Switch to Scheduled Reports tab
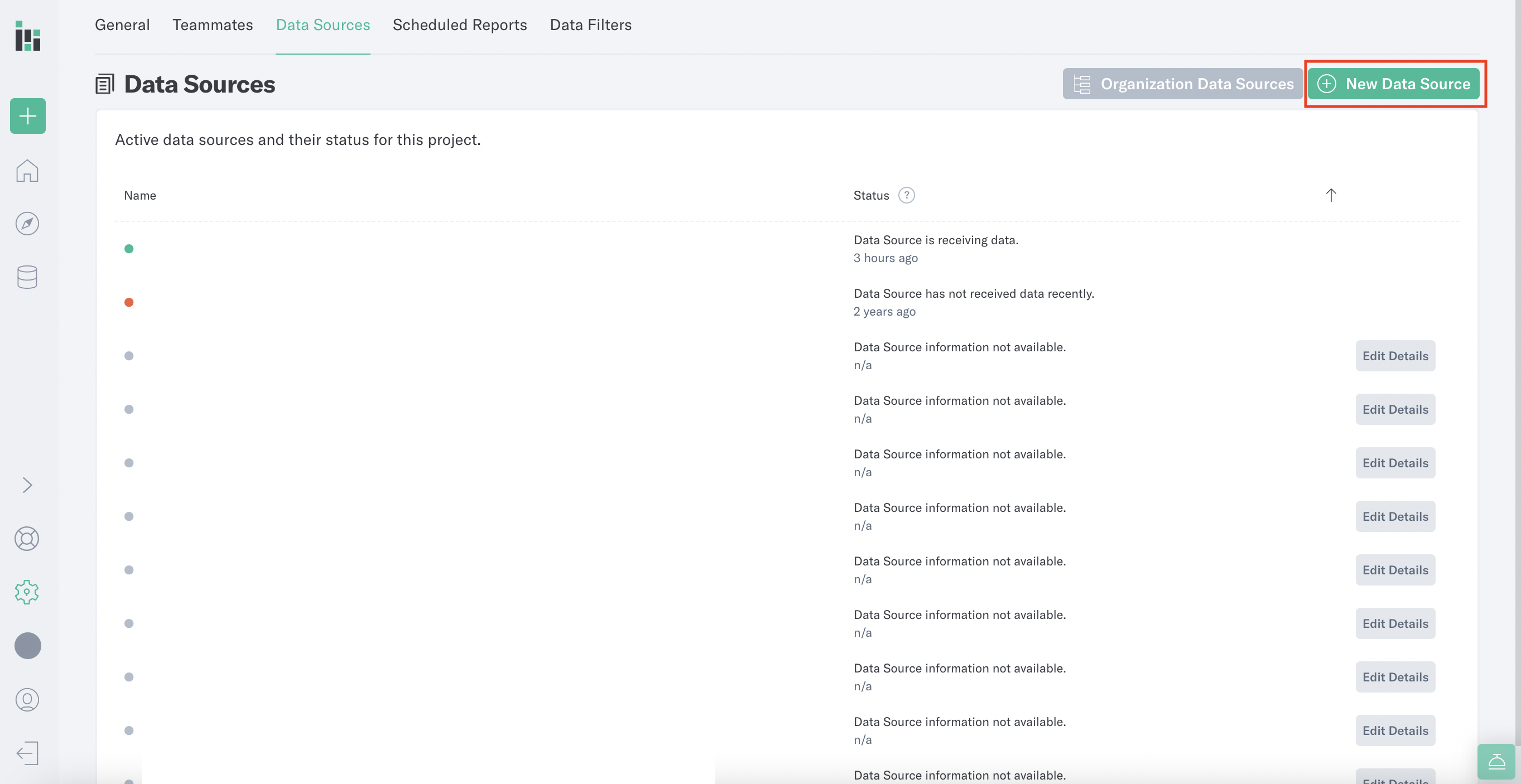The height and width of the screenshot is (784, 1521). point(459,25)
